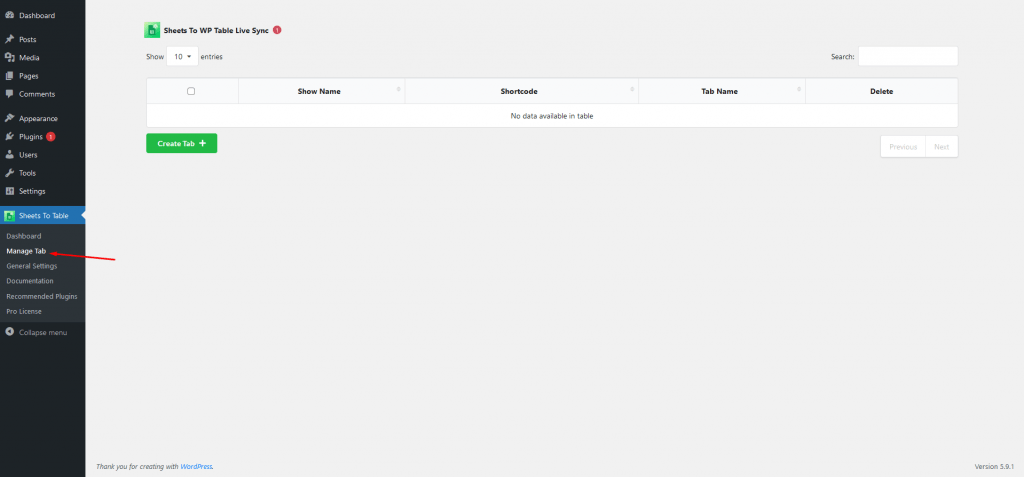Click the red notification badge beside plugin title
Screen dimensions: 1024x477
coord(277,30)
